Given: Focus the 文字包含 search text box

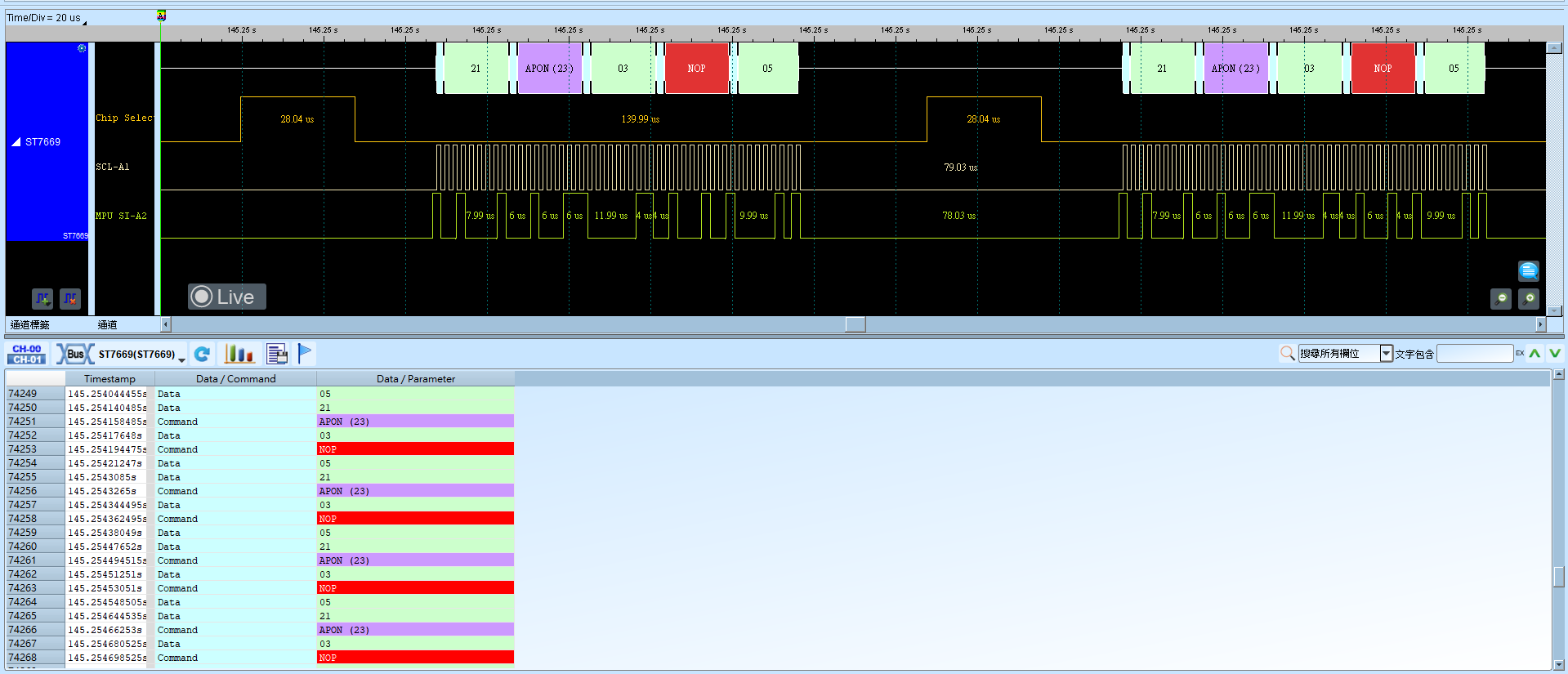Looking at the screenshot, I should tap(1475, 353).
